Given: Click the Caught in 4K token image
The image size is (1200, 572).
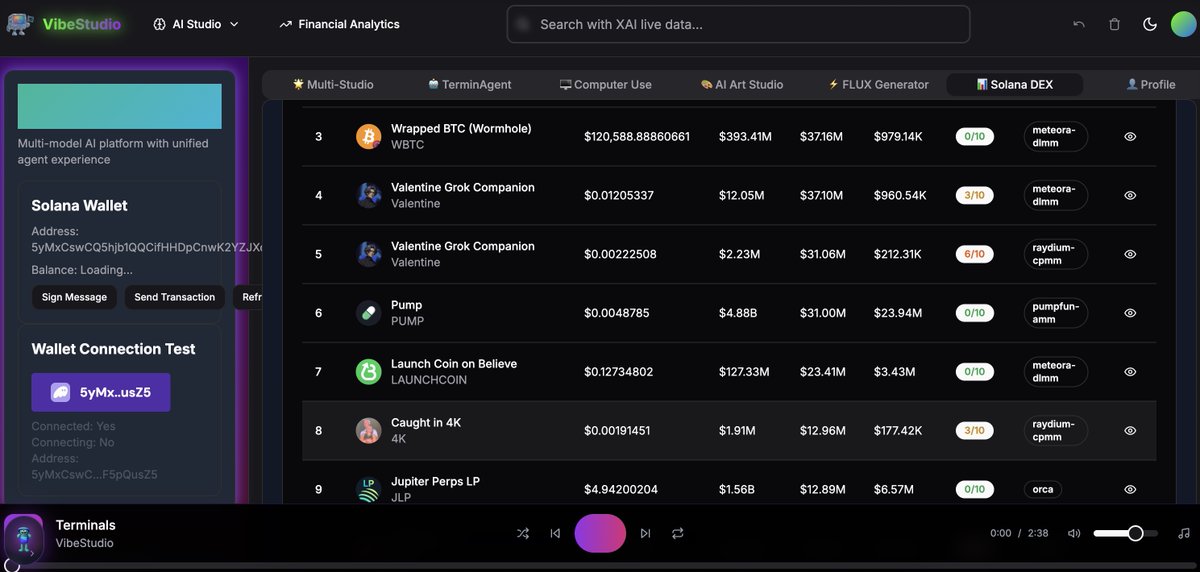Looking at the screenshot, I should coord(369,431).
